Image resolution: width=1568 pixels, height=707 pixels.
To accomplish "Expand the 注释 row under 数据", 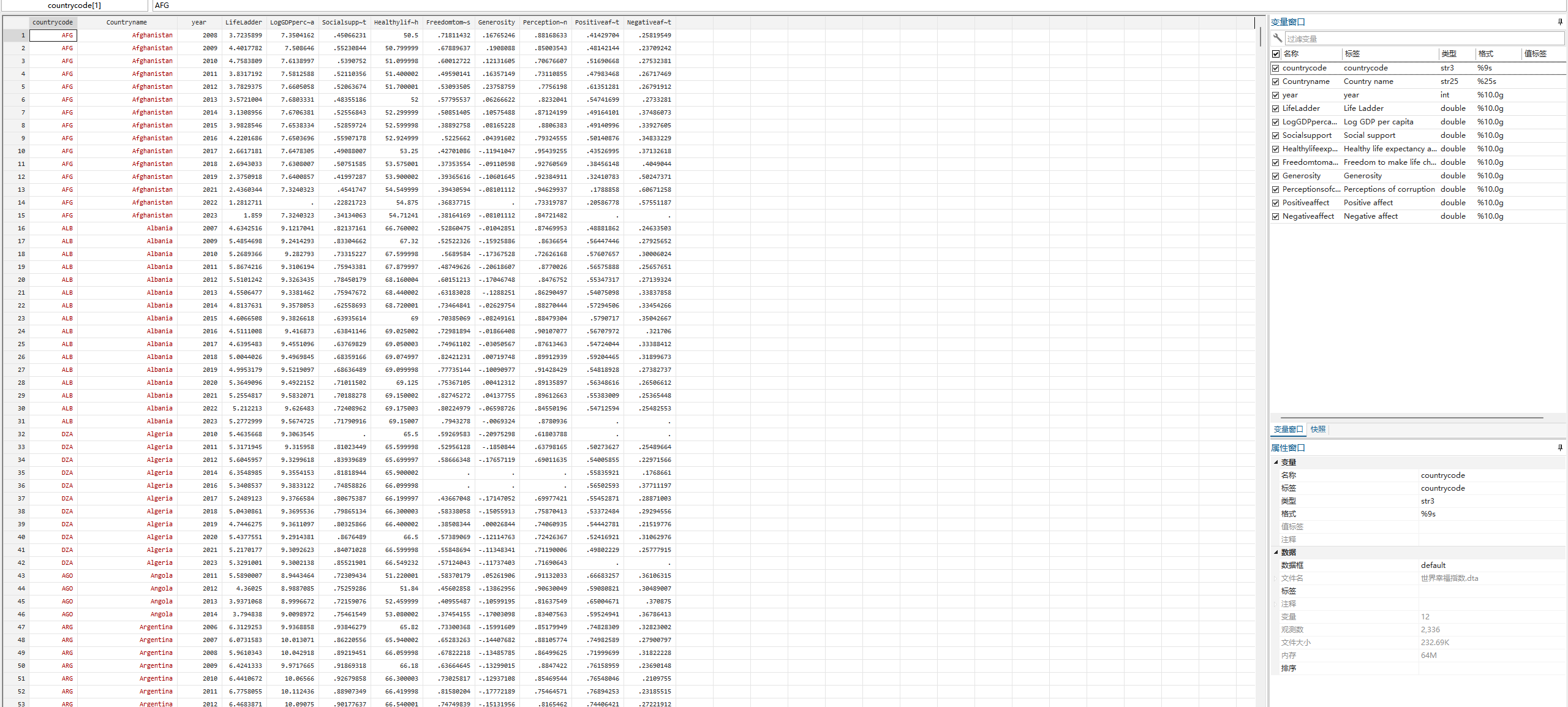I will pos(1276,604).
